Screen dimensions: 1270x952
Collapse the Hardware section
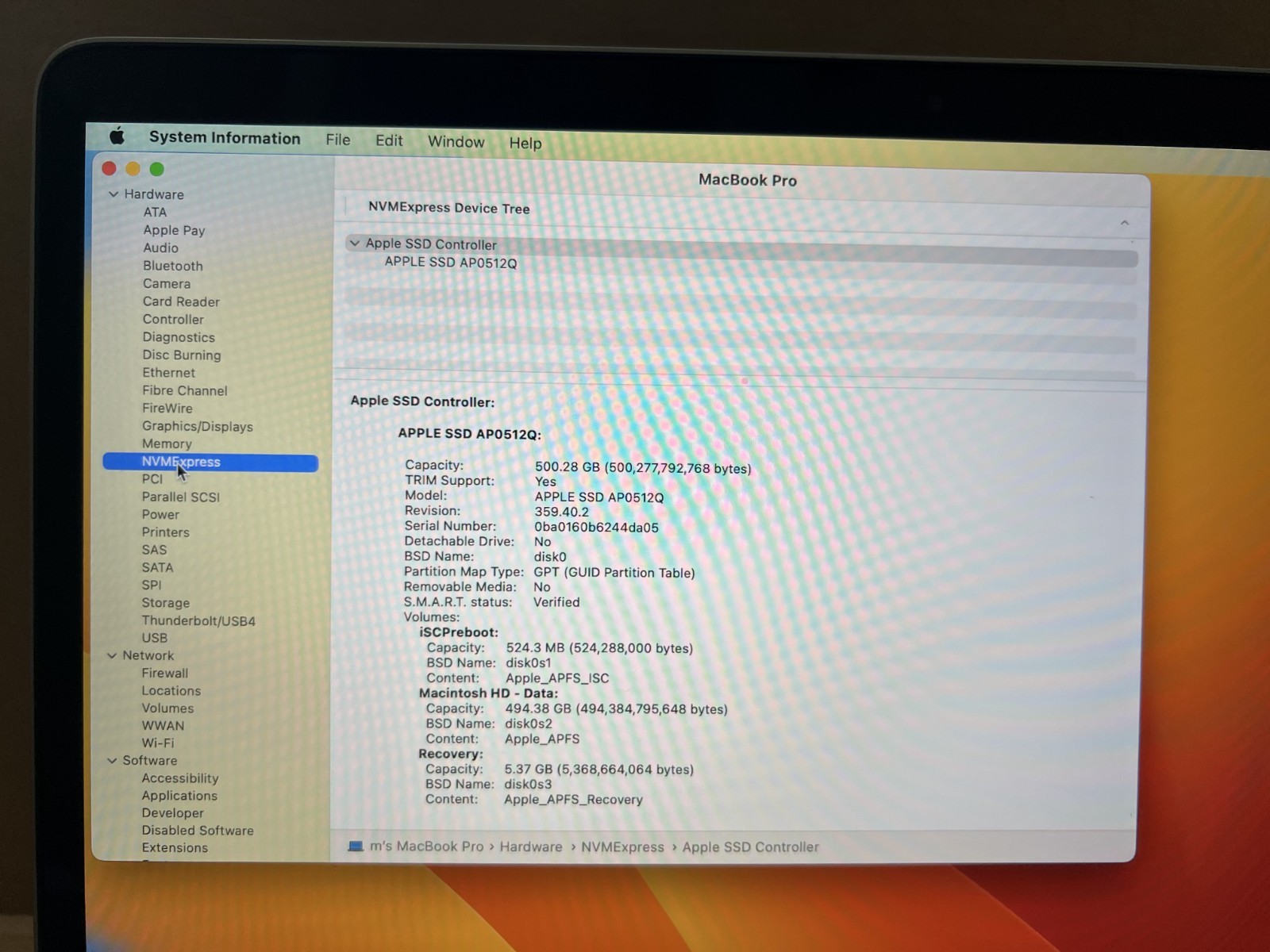point(114,194)
